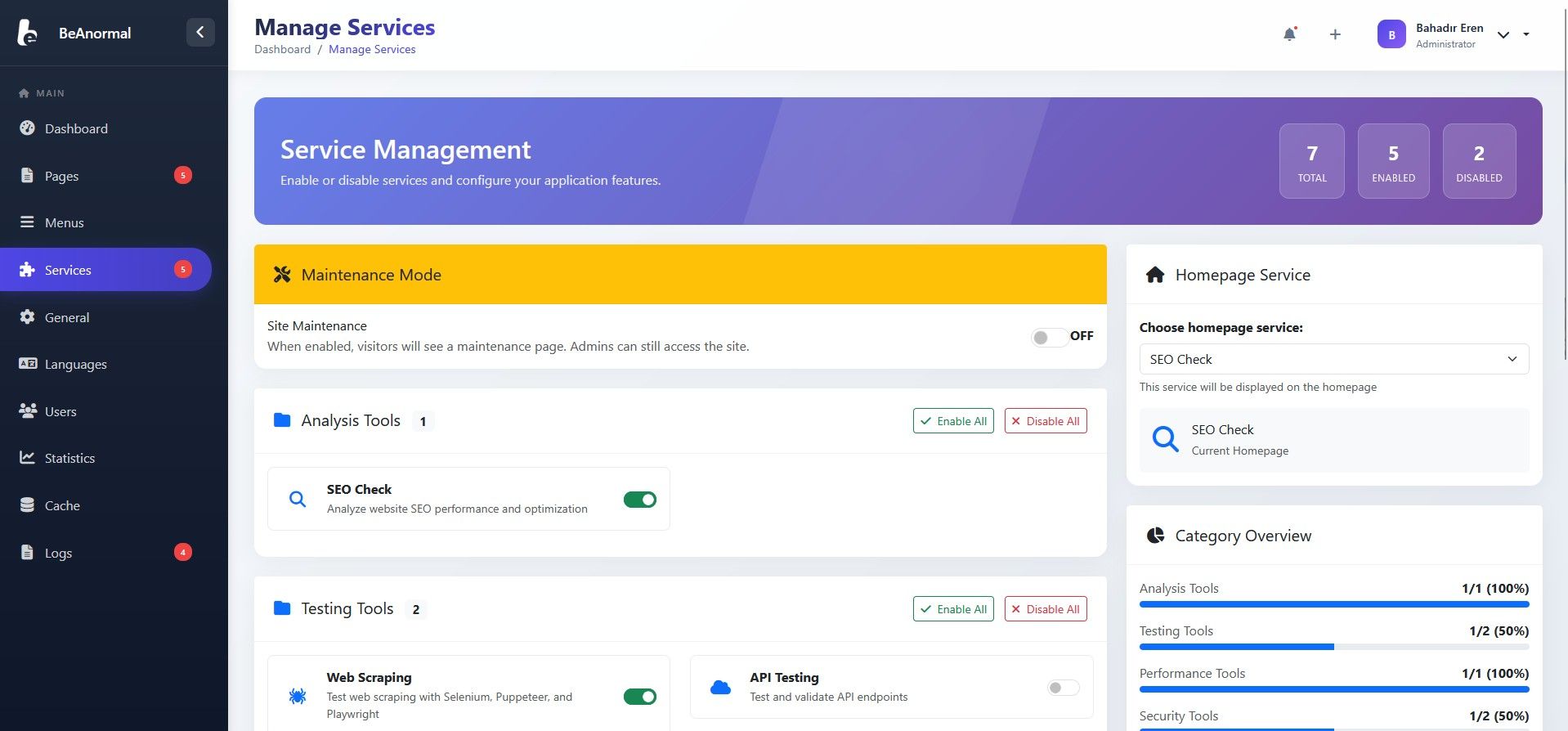Open Languages in the sidebar
This screenshot has height=731, width=1568.
point(106,364)
